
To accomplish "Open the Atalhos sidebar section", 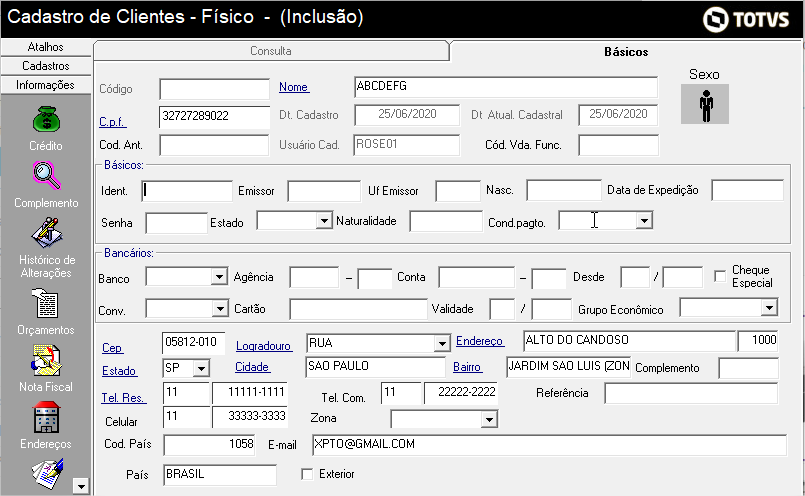I will [x=46, y=47].
